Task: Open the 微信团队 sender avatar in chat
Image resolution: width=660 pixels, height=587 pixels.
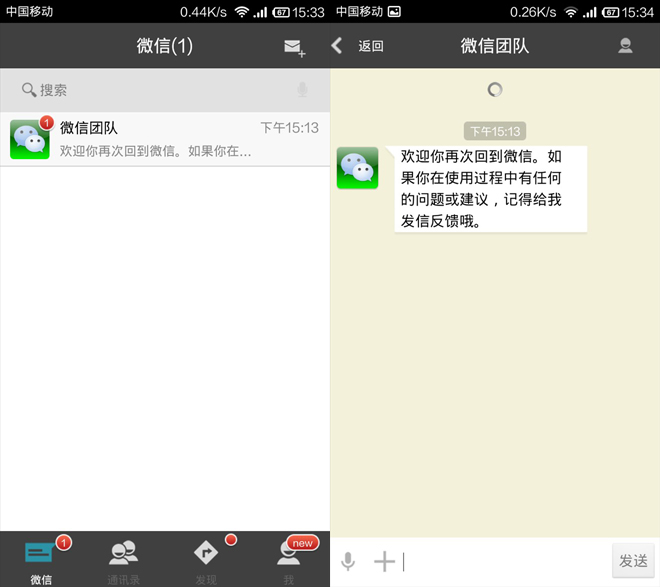Action: [x=357, y=167]
